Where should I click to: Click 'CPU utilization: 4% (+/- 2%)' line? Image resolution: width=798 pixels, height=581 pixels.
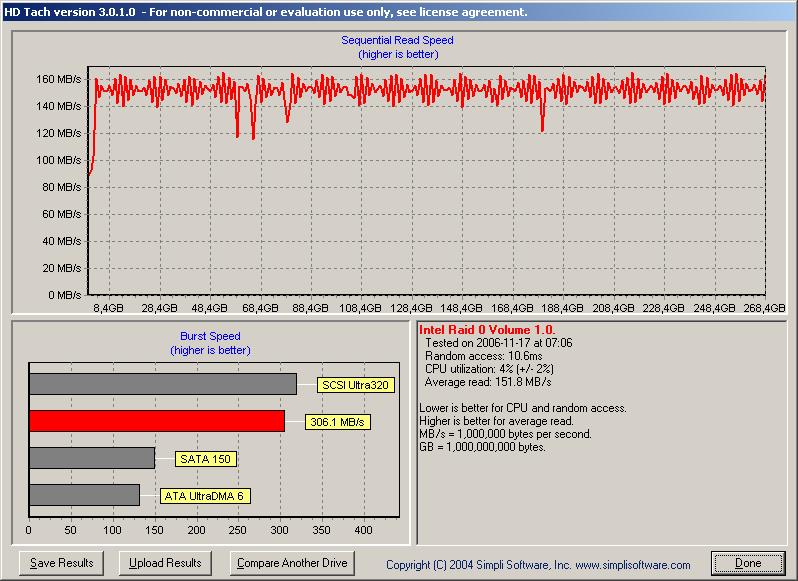click(x=490, y=369)
